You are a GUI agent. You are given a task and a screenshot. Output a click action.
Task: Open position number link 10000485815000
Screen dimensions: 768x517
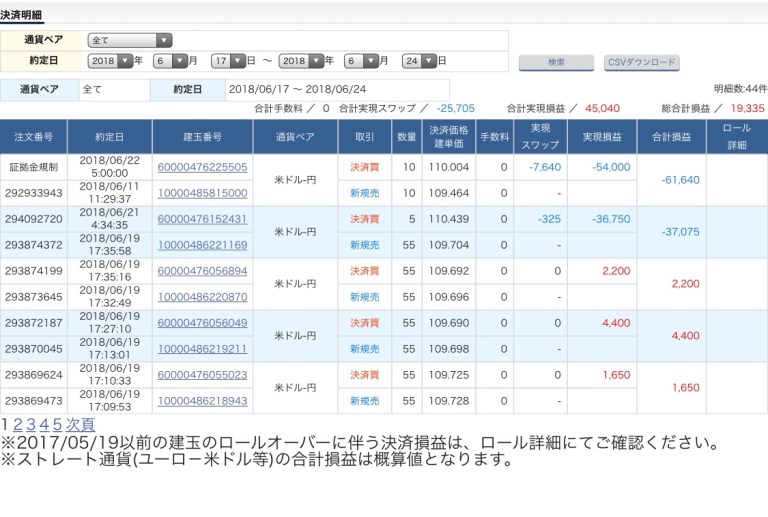202,193
